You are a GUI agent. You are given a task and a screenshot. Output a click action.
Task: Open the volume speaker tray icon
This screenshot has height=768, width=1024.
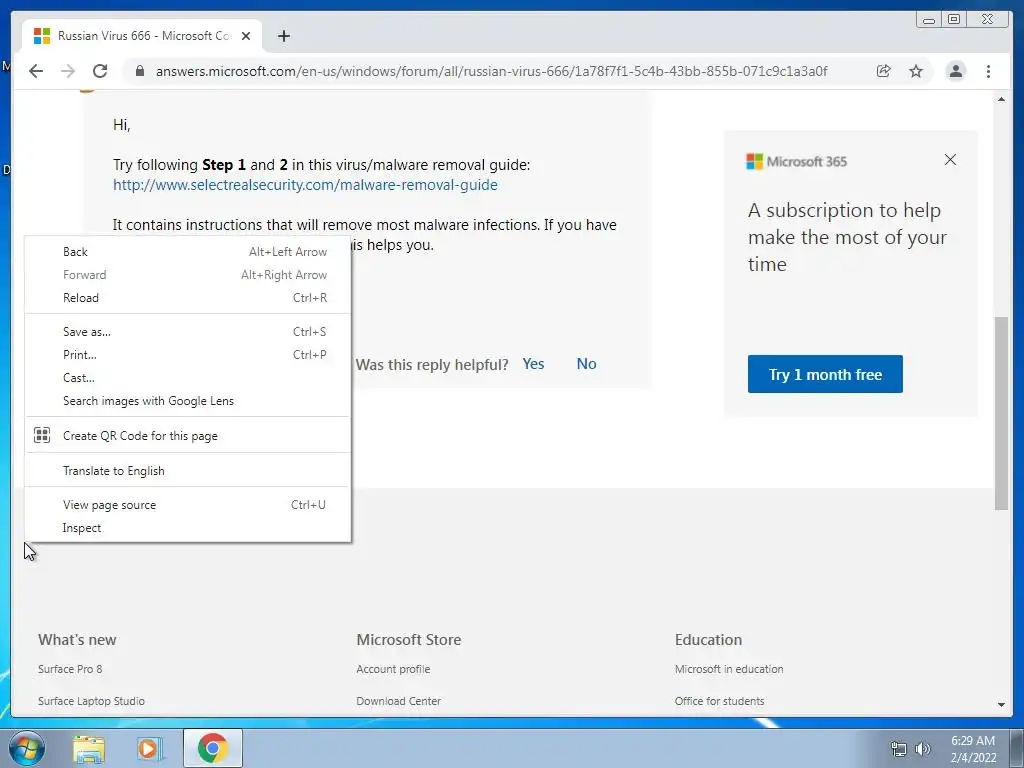(x=923, y=749)
